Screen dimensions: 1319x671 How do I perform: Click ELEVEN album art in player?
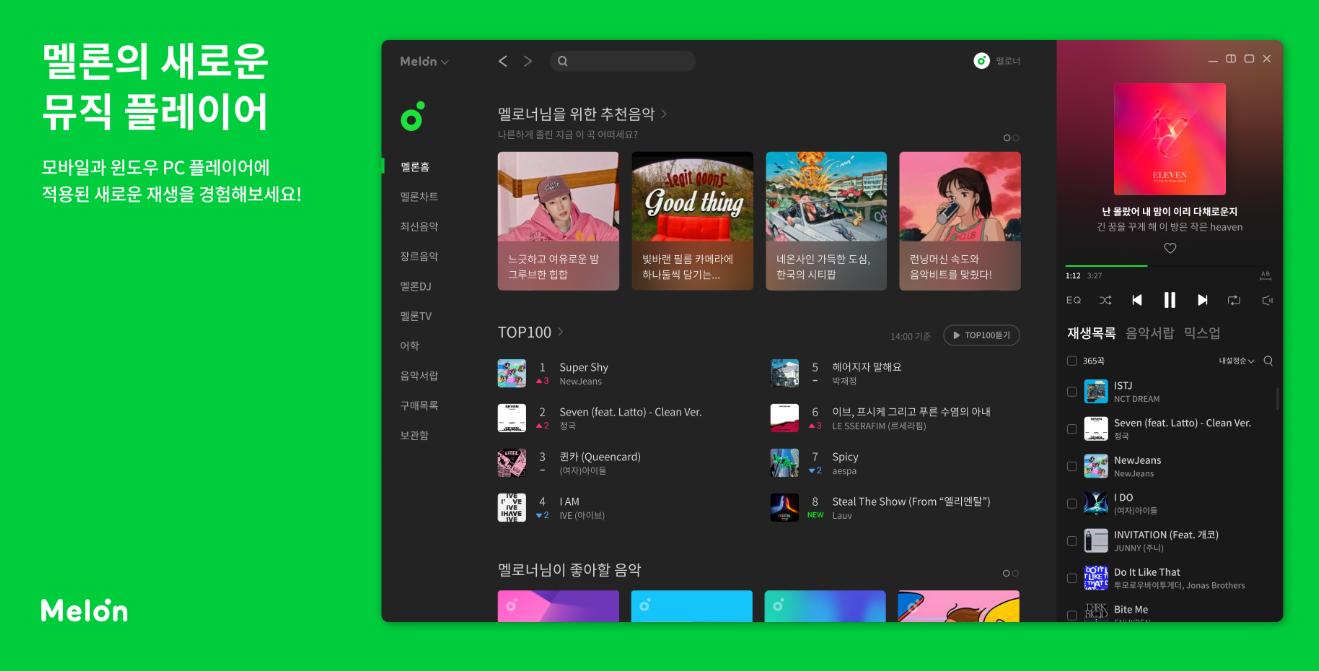(x=1170, y=139)
